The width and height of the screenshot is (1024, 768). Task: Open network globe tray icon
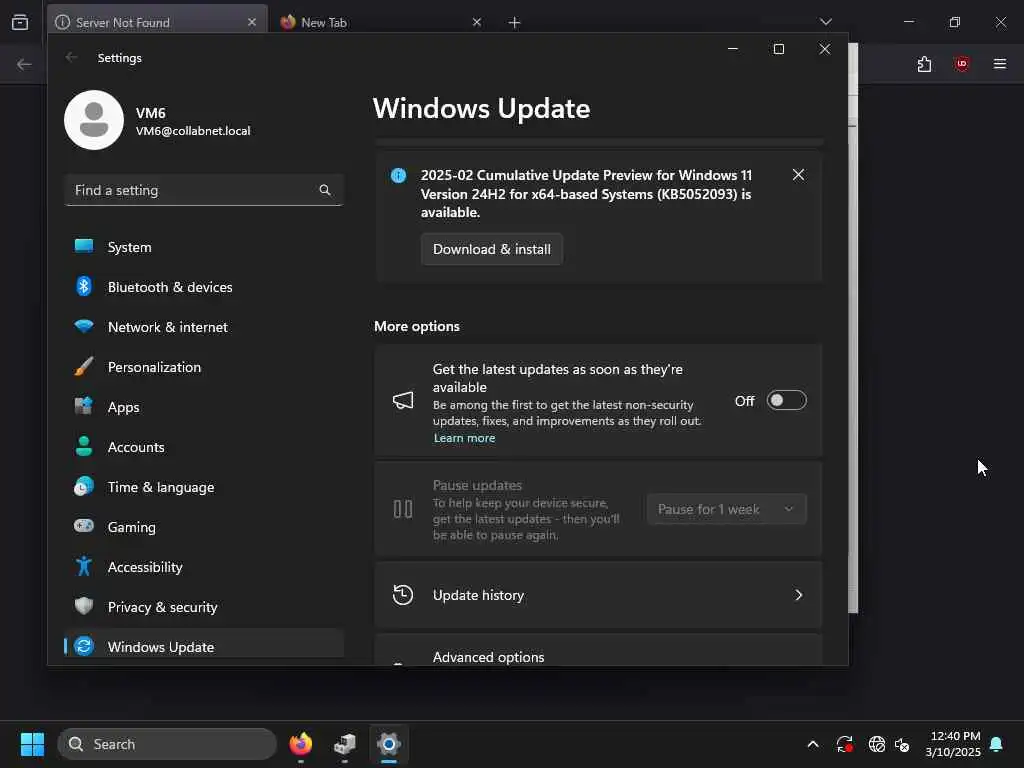[x=876, y=744]
